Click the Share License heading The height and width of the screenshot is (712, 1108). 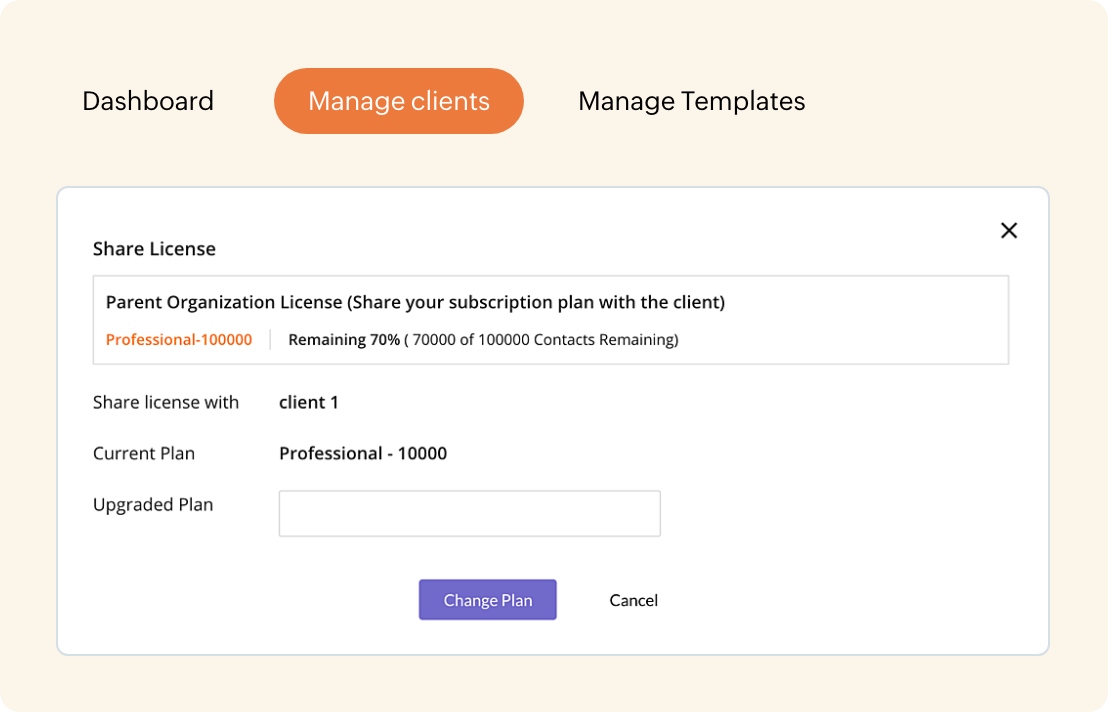click(154, 249)
